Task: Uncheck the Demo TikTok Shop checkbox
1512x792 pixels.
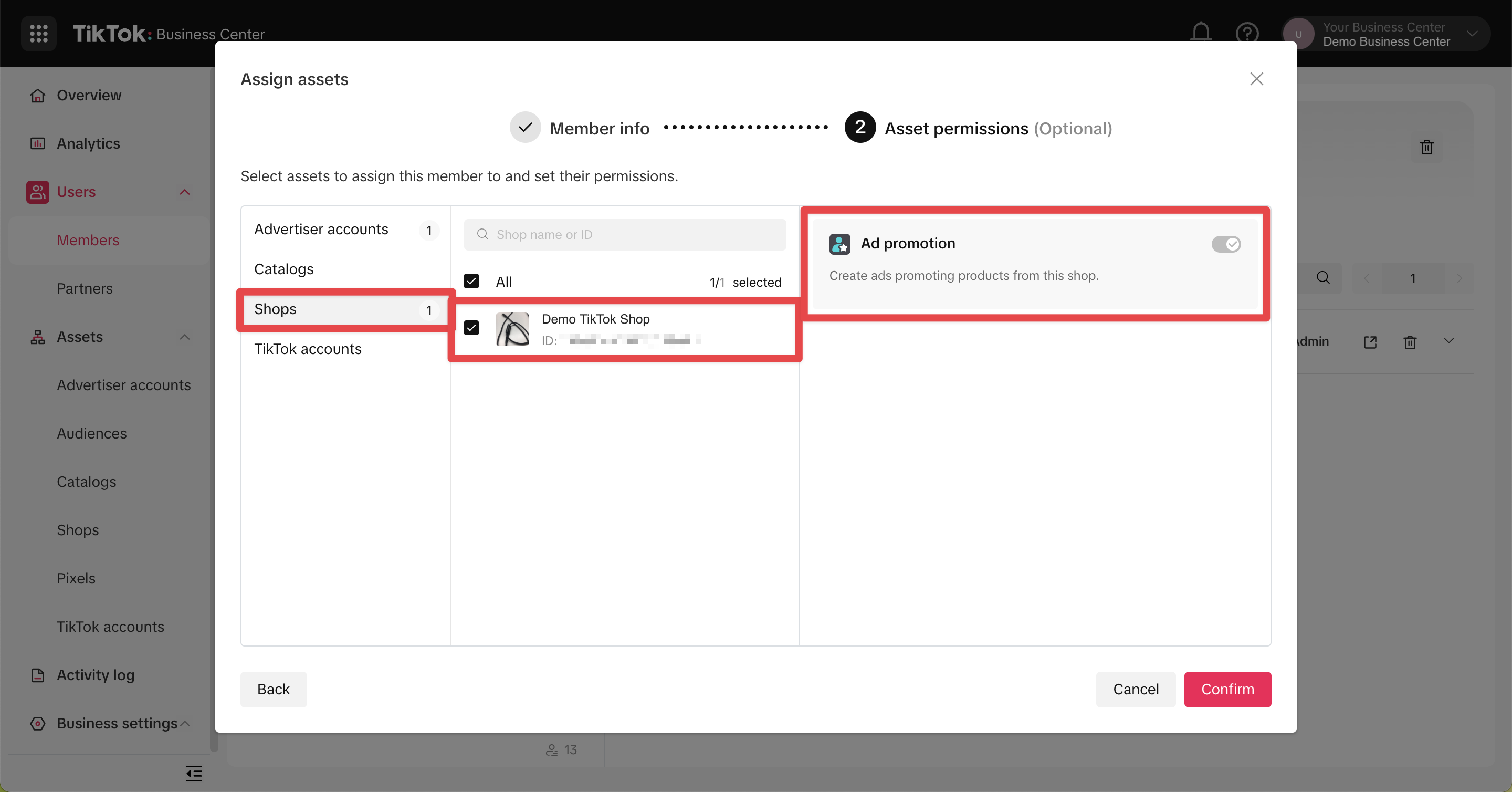Action: [x=471, y=328]
